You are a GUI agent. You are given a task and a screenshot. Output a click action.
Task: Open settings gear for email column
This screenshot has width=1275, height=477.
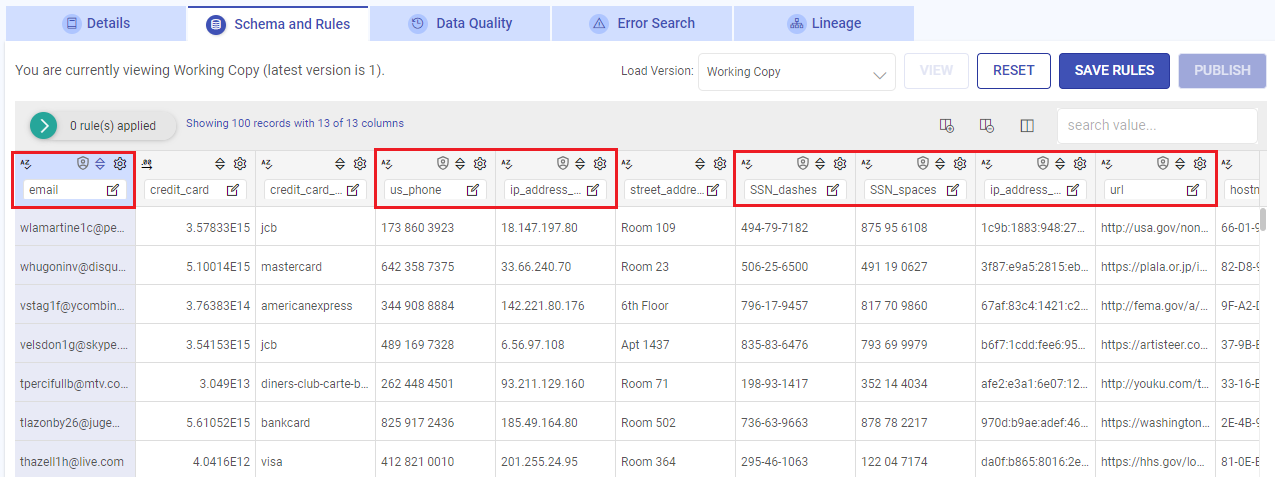[x=120, y=164]
